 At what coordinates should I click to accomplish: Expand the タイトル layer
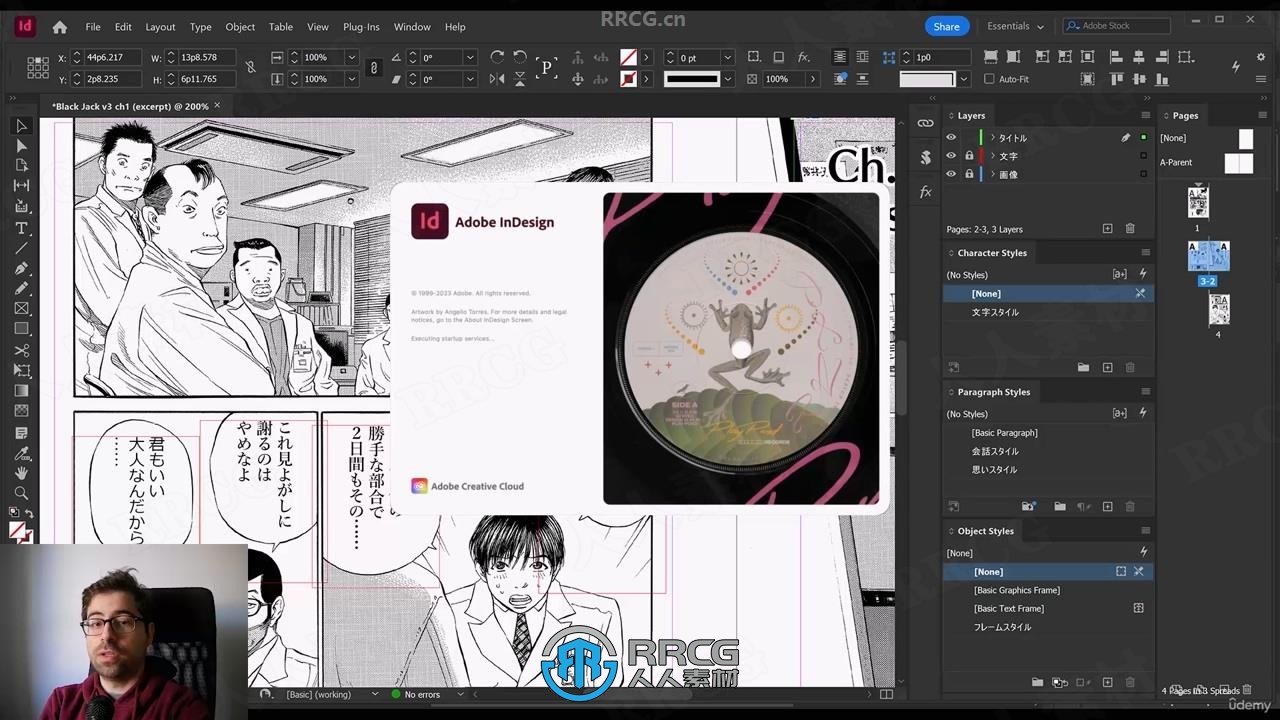992,138
